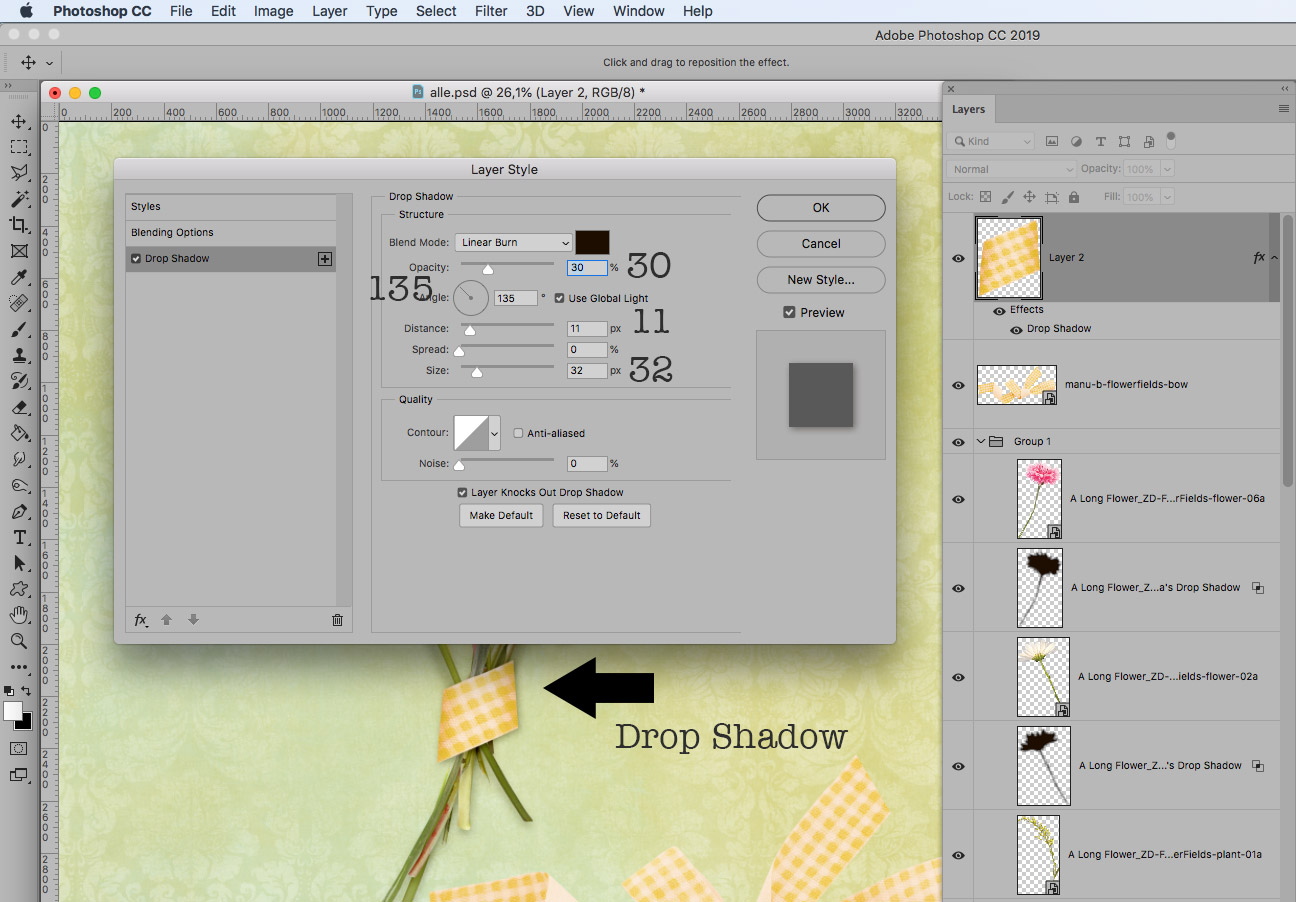Screen dimensions: 1296x902
Task: Collapse the Group 1 folder
Action: coord(981,441)
